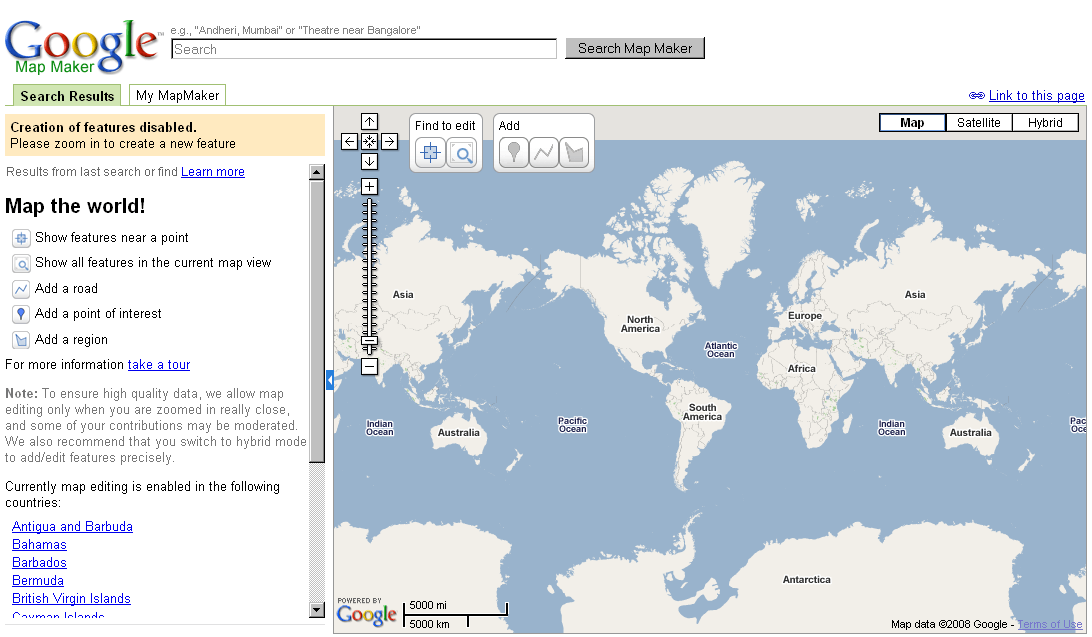Image resolution: width=1092 pixels, height=637 pixels.
Task: Click the road icon beside 'Add a road'
Action: (22, 289)
